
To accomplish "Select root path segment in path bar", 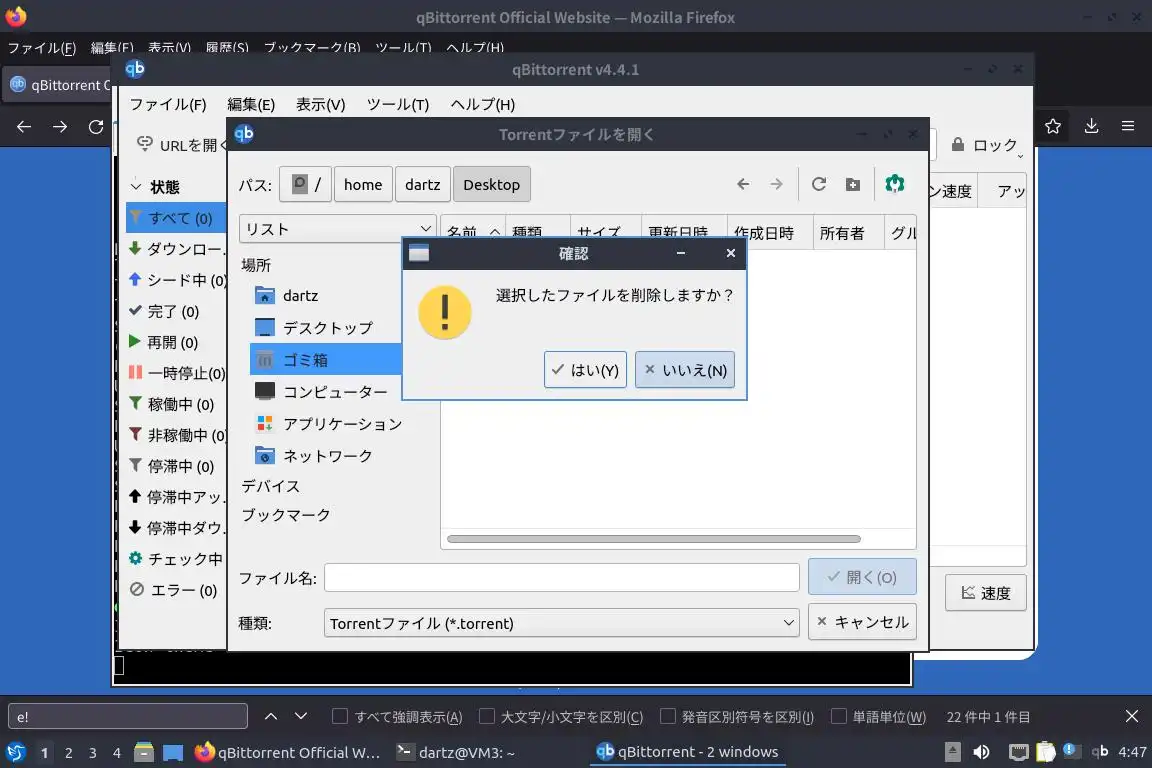I will click(x=305, y=184).
